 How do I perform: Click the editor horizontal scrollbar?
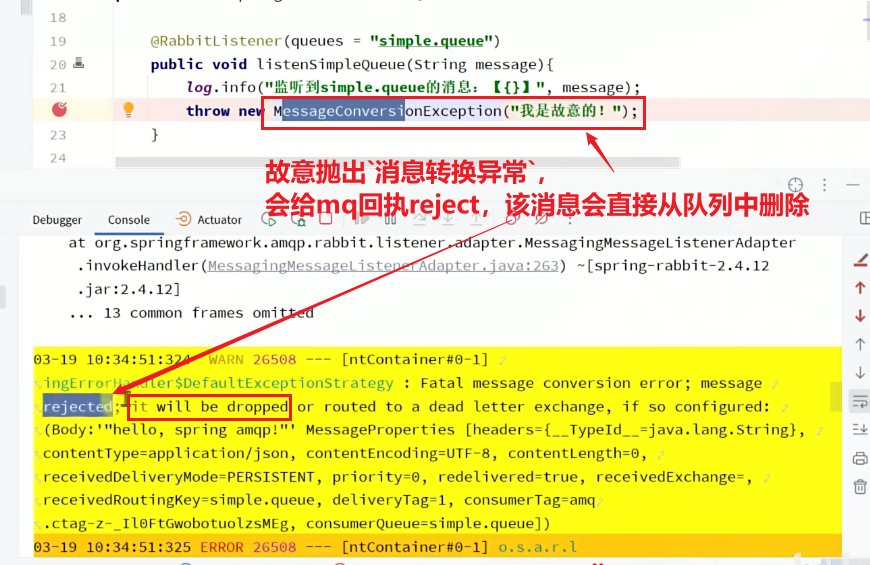point(397,162)
